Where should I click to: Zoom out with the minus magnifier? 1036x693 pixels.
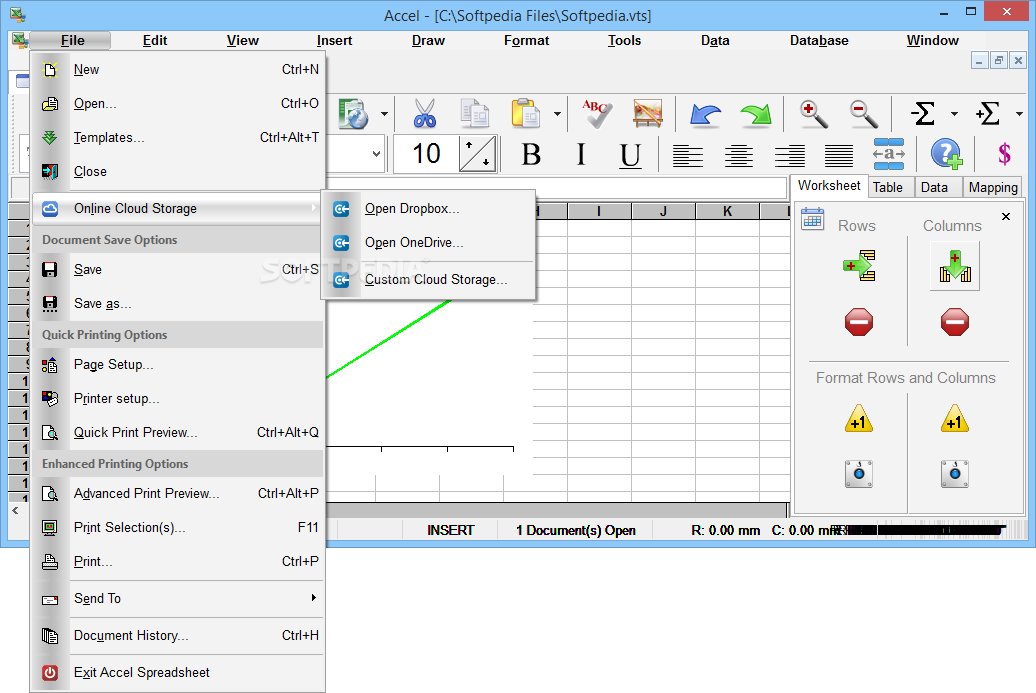tap(864, 114)
